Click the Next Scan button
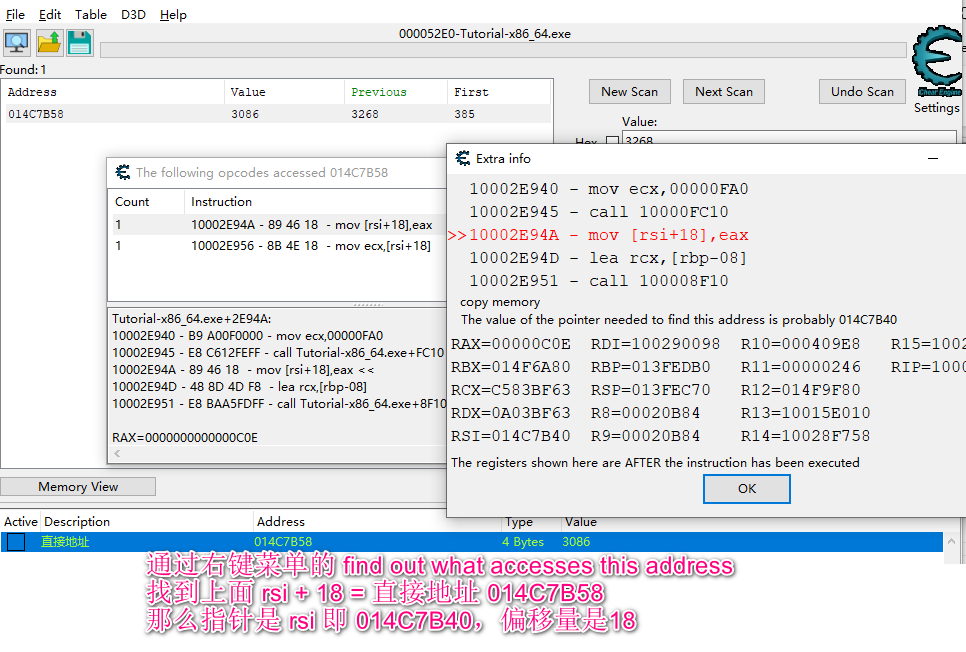This screenshot has width=966, height=652. [724, 91]
